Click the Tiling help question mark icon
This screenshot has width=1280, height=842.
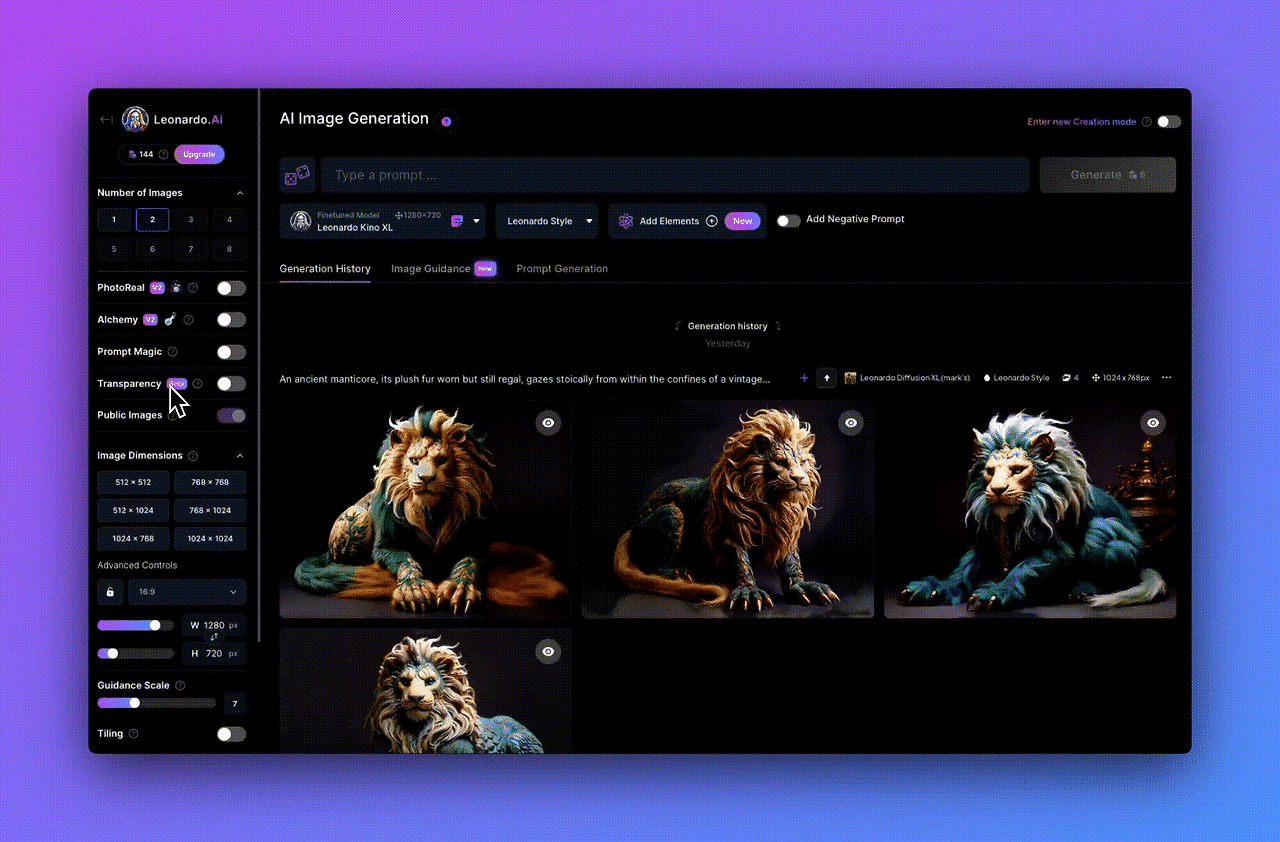(x=134, y=734)
